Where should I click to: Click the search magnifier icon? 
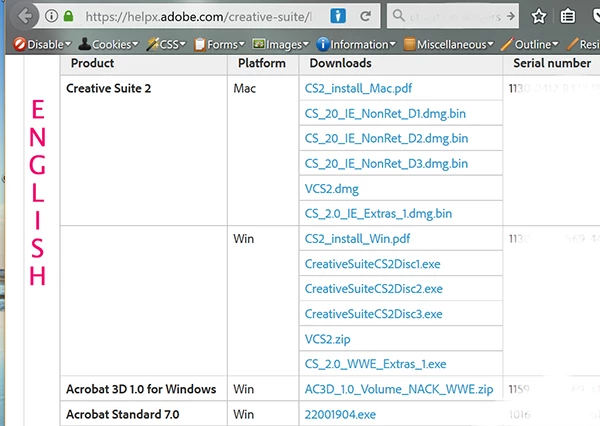click(398, 16)
